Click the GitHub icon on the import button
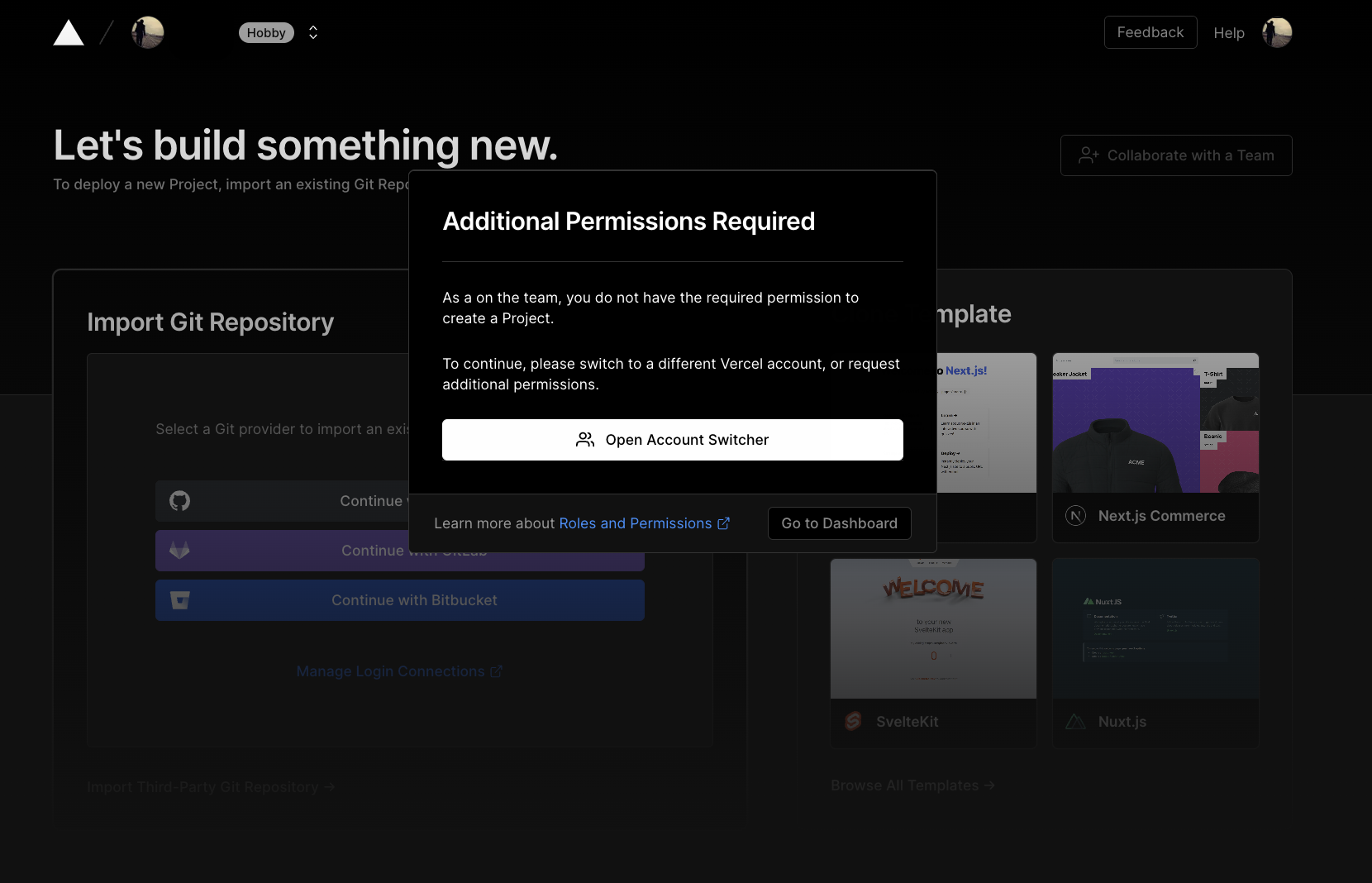 (179, 501)
